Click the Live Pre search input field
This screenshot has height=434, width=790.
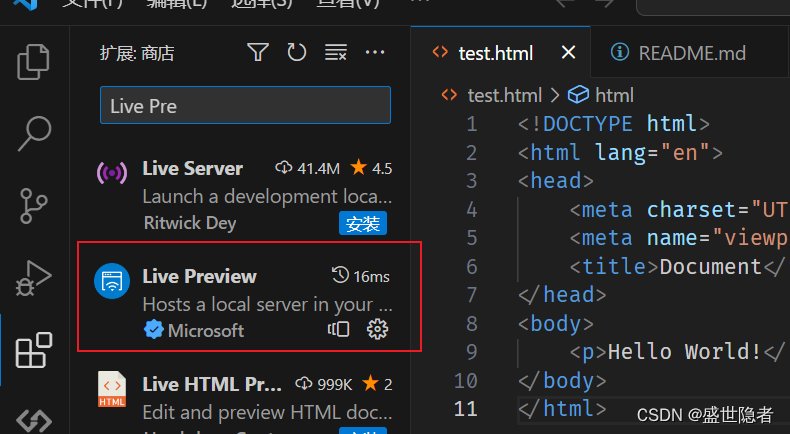[245, 105]
